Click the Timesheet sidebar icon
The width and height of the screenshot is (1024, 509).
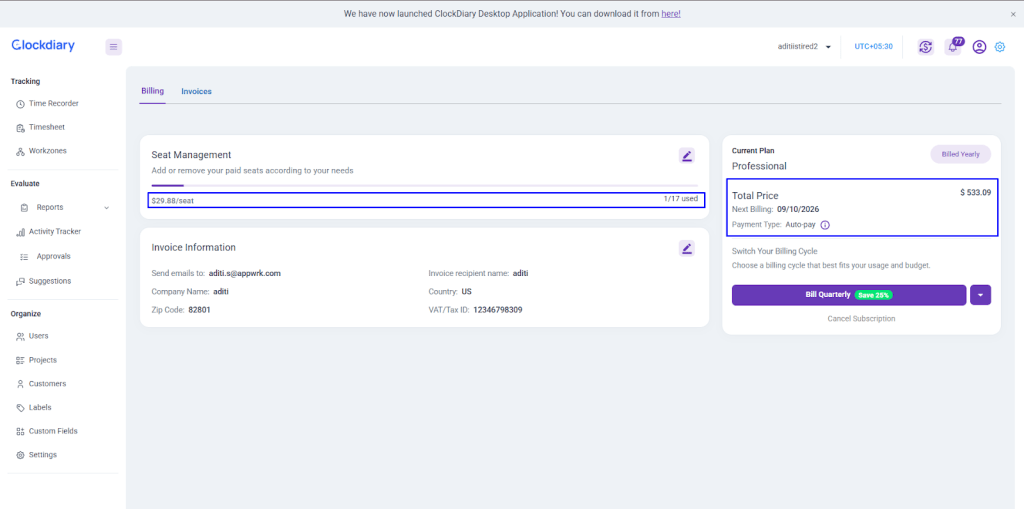click(20, 127)
